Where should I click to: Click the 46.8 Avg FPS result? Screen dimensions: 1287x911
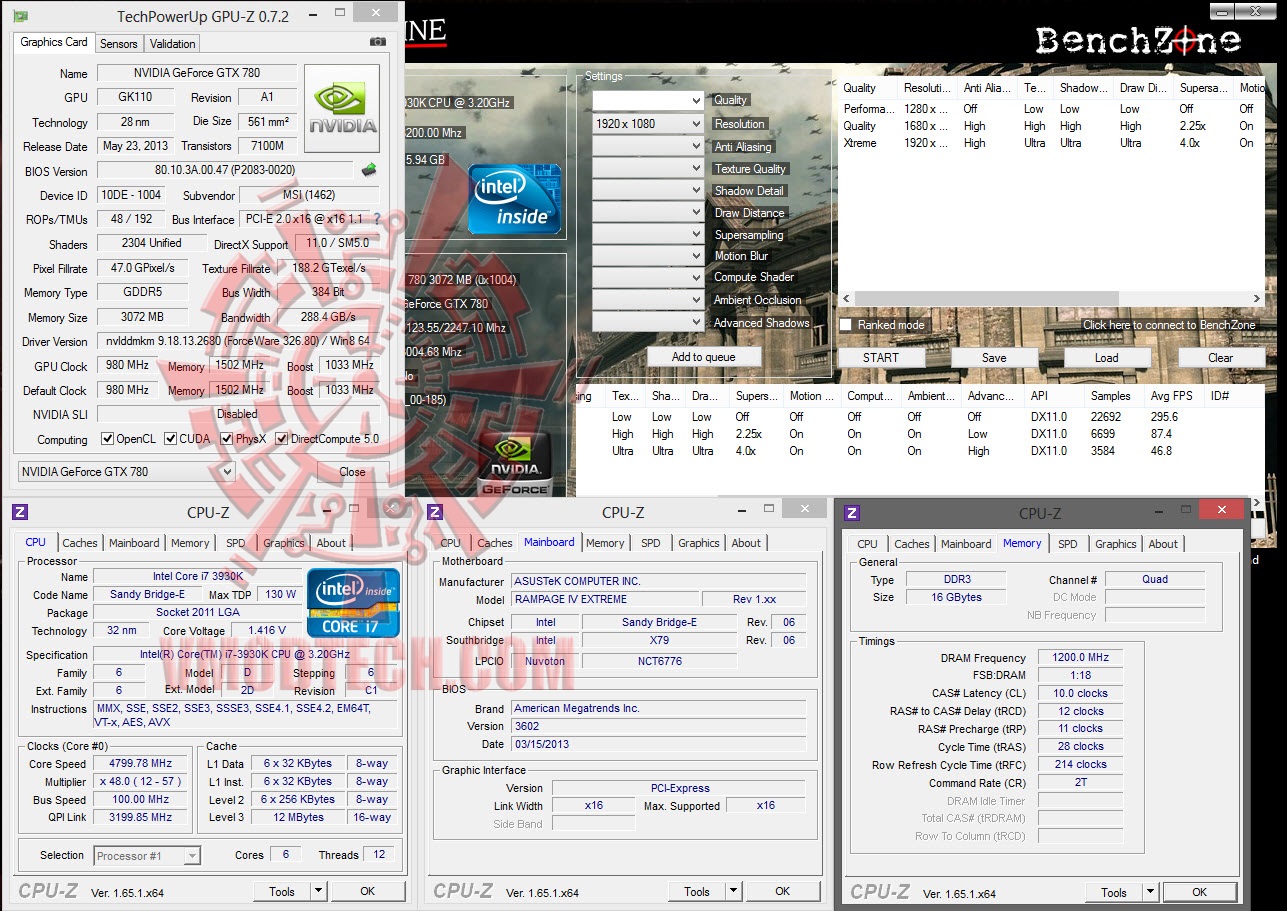[x=1161, y=451]
